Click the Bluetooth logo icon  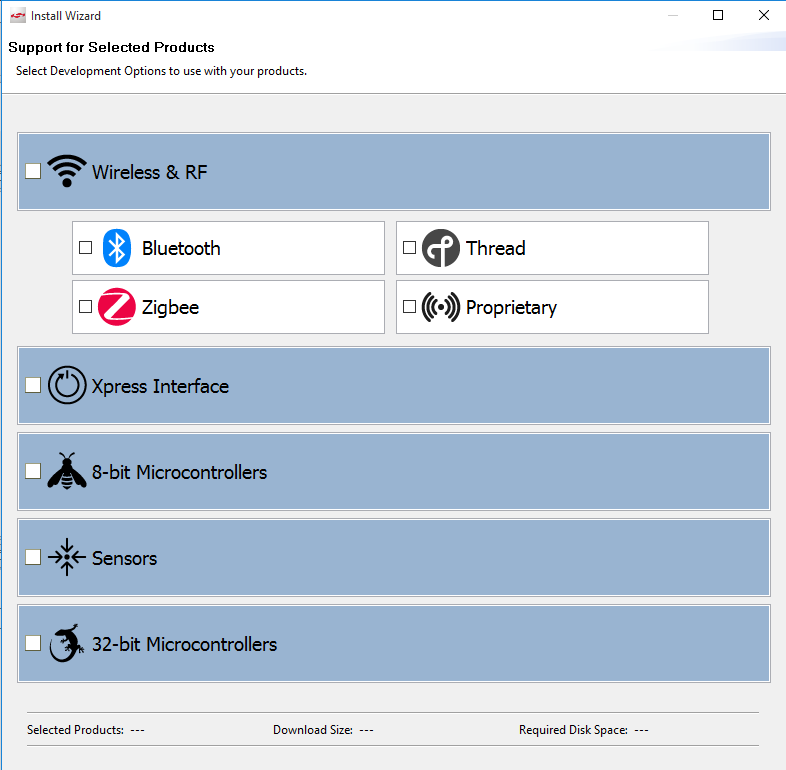[117, 248]
